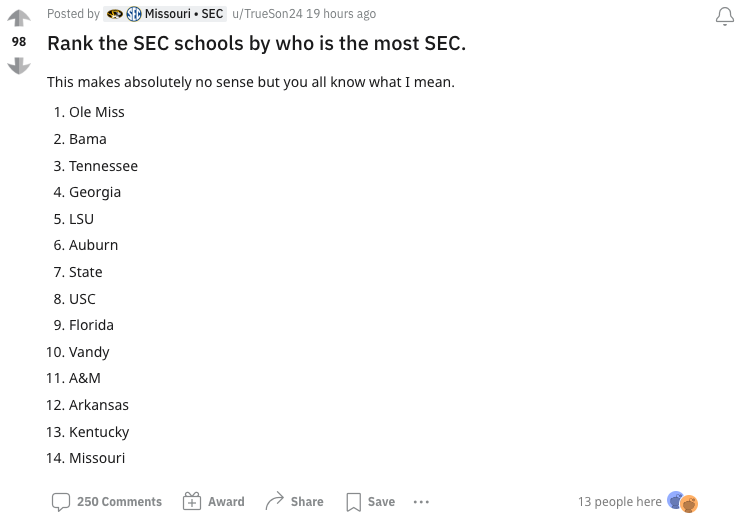Click the 19 hours ago timestamp

point(341,14)
